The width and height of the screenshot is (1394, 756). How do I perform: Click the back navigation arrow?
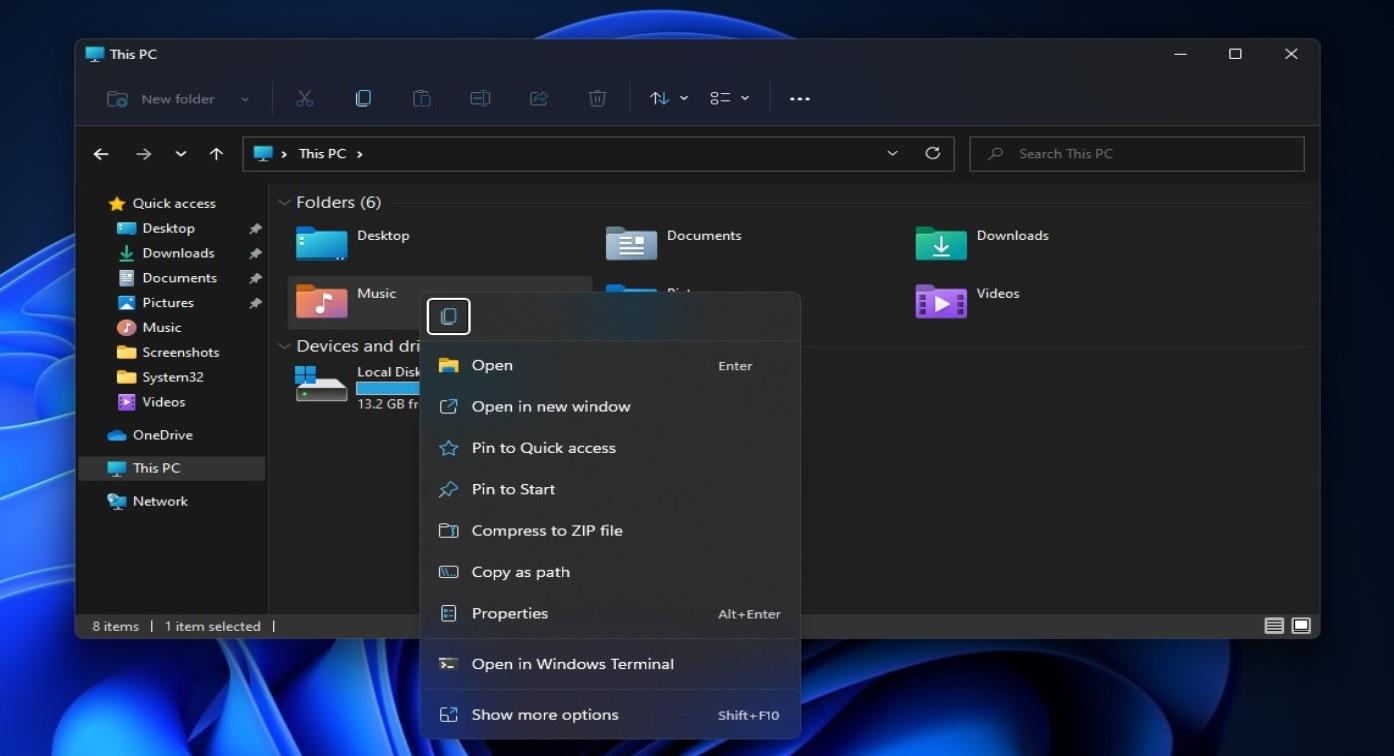point(101,154)
